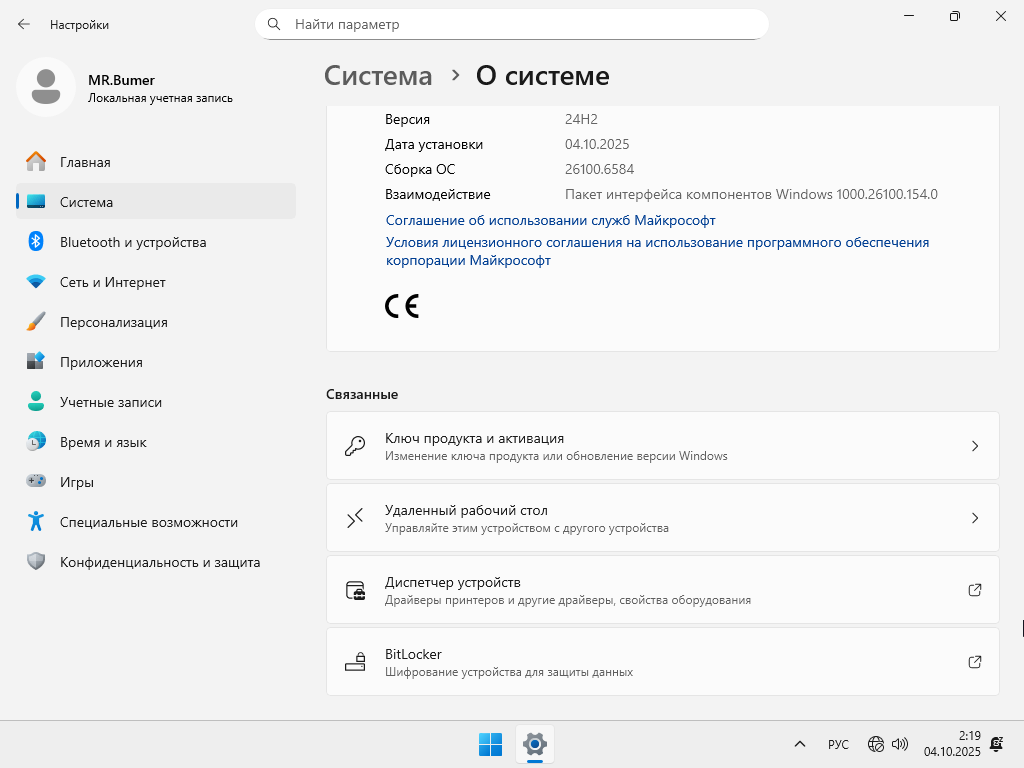1024x768 pixels.
Task: Click the back arrow in Settings header
Action: click(x=24, y=24)
